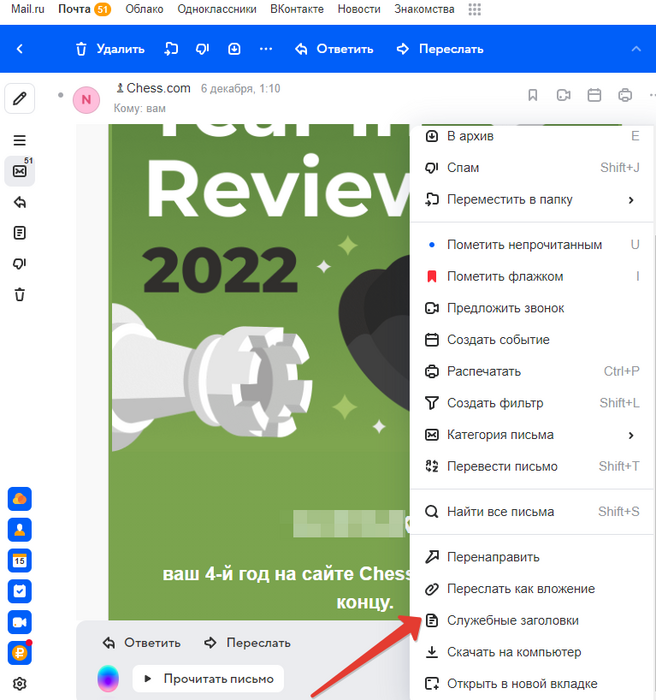This screenshot has width=656, height=700.
Task: Open the tasks checkmark app icon
Action: click(20, 591)
